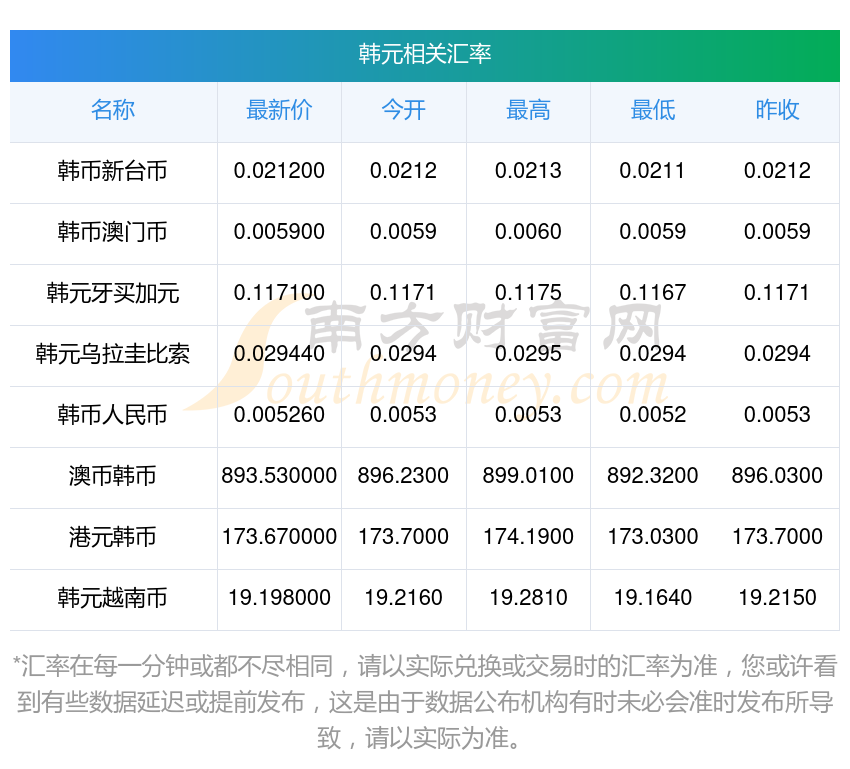Click the 0.1167 low value

(653, 293)
